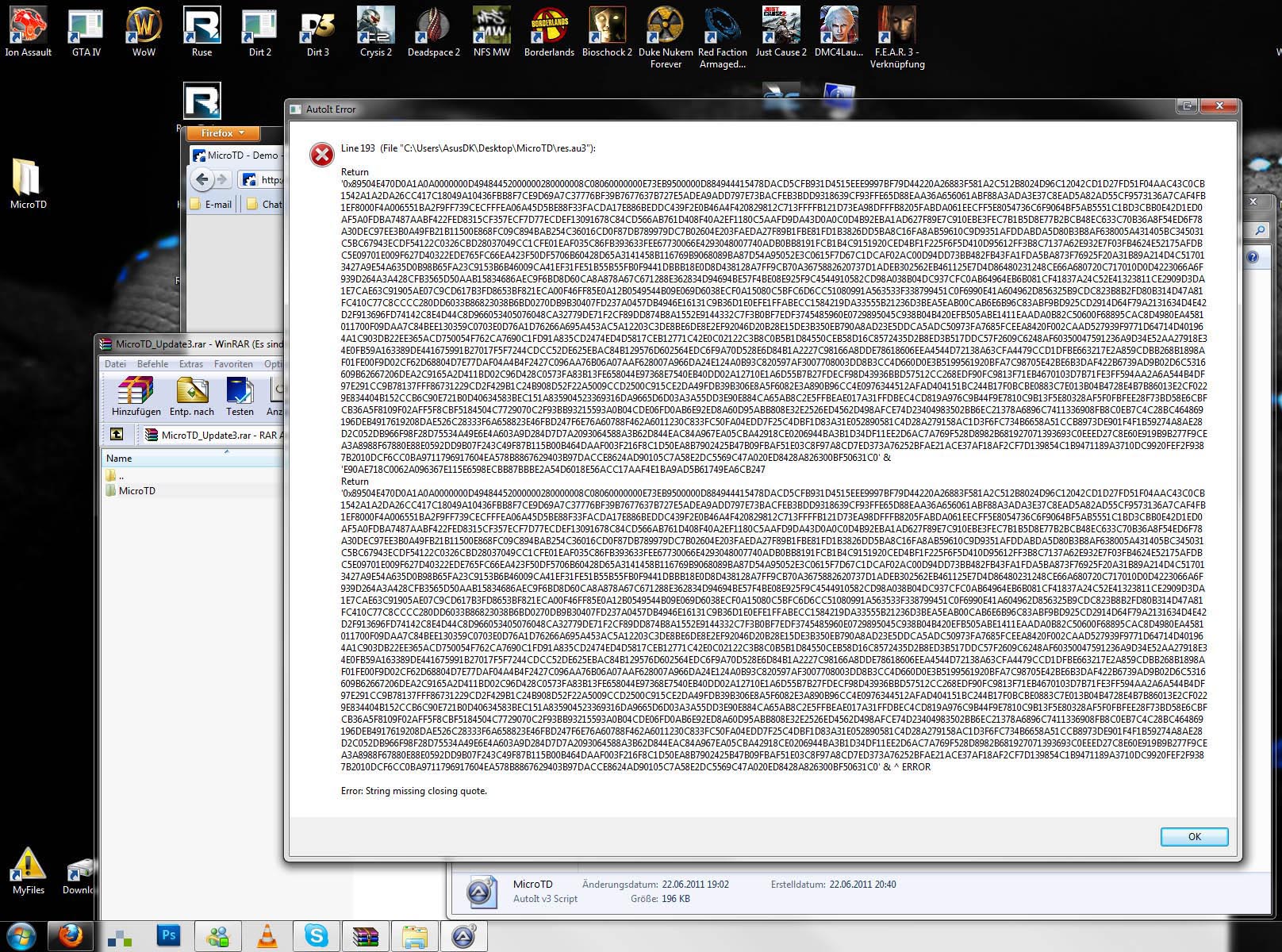This screenshot has width=1282, height=952.
Task: Open the Chat bookmark folder in Firefox
Action: [265, 204]
